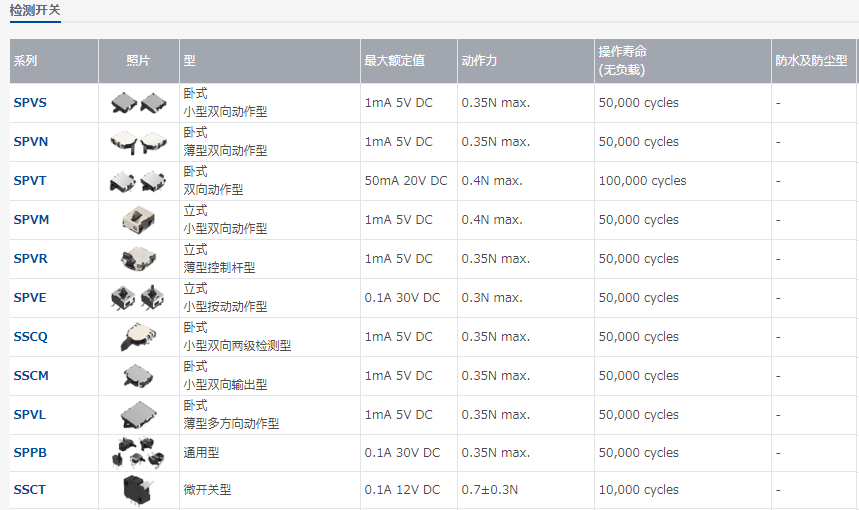Click the SSCQ switch product photo

tap(136, 337)
